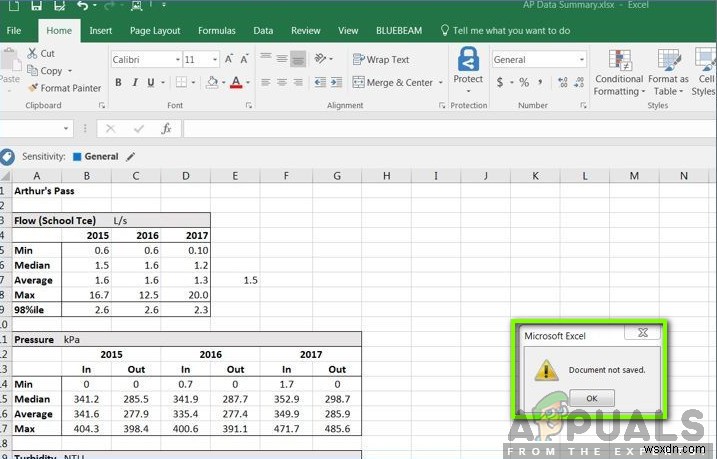Click the Increase Indent icon
This screenshot has width=717, height=459.
[x=337, y=82]
